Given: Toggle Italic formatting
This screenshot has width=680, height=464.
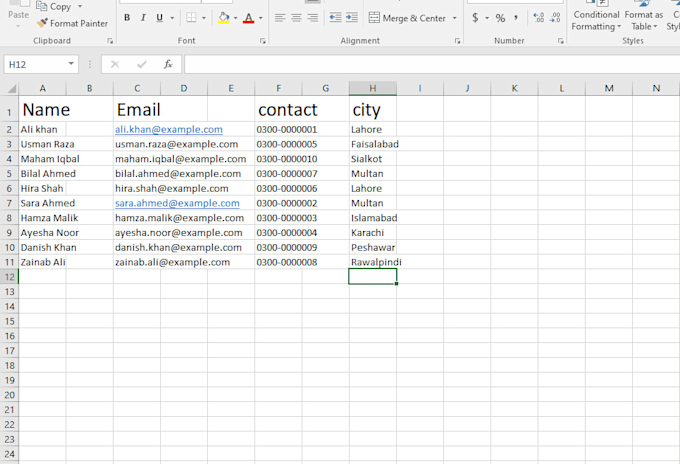Looking at the screenshot, I should [143, 18].
